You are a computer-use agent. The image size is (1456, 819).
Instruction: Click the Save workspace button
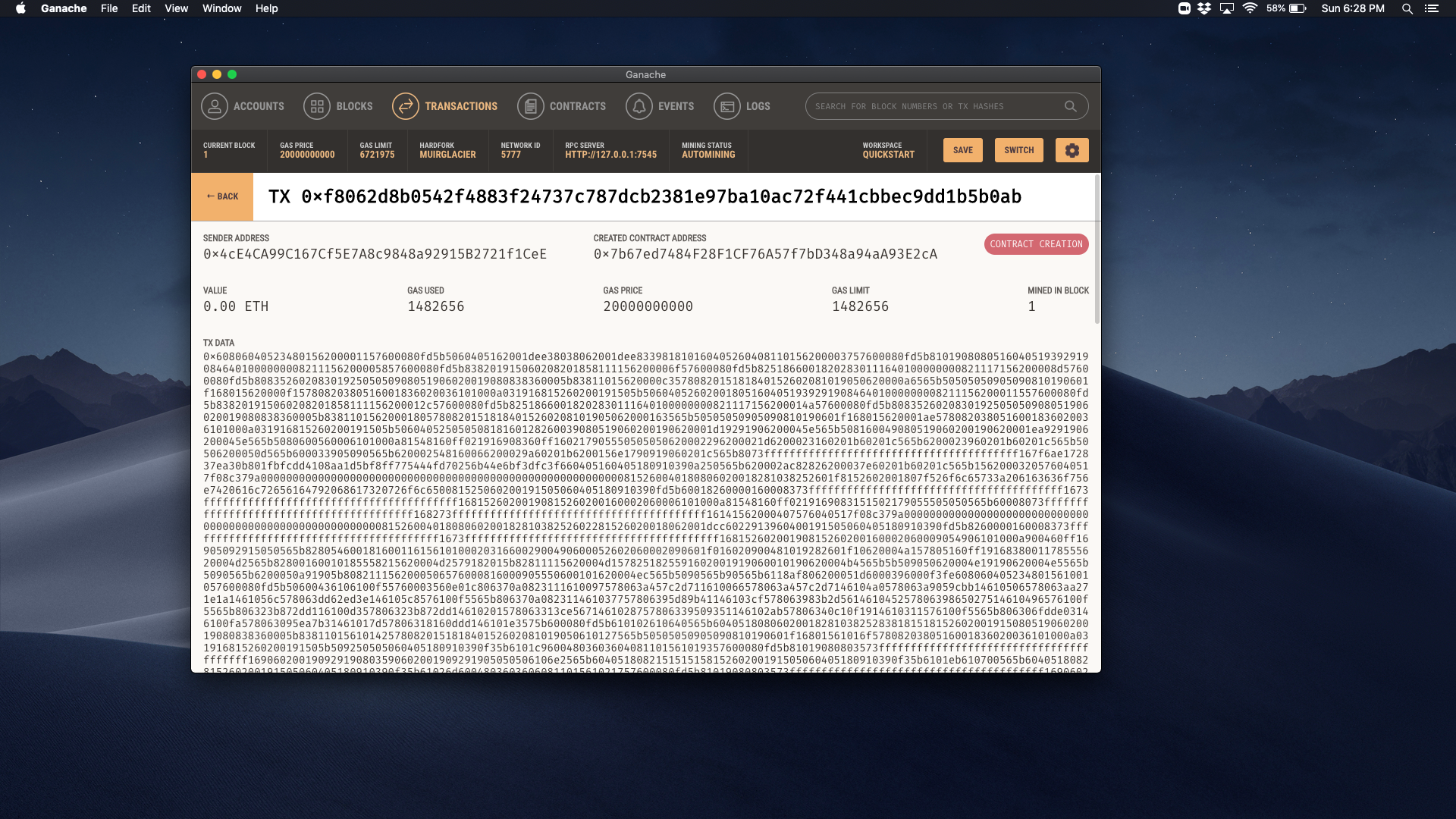(x=963, y=150)
